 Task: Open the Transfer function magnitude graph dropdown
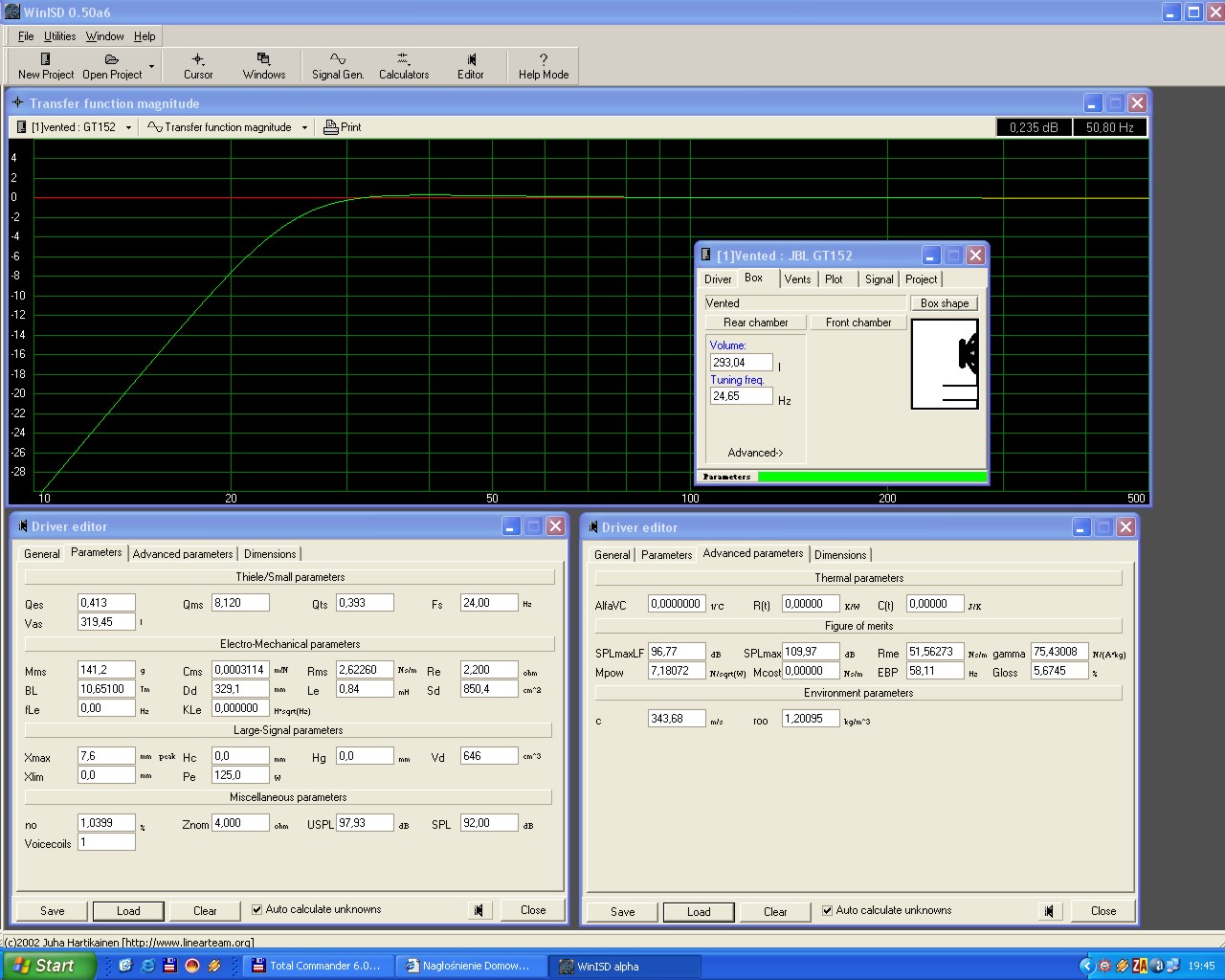click(304, 127)
